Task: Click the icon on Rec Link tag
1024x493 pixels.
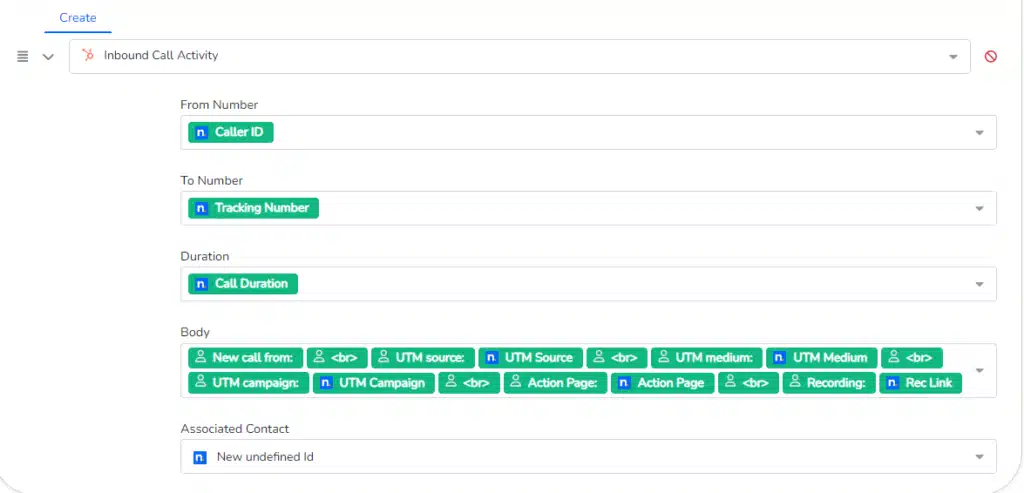Action: pos(893,383)
